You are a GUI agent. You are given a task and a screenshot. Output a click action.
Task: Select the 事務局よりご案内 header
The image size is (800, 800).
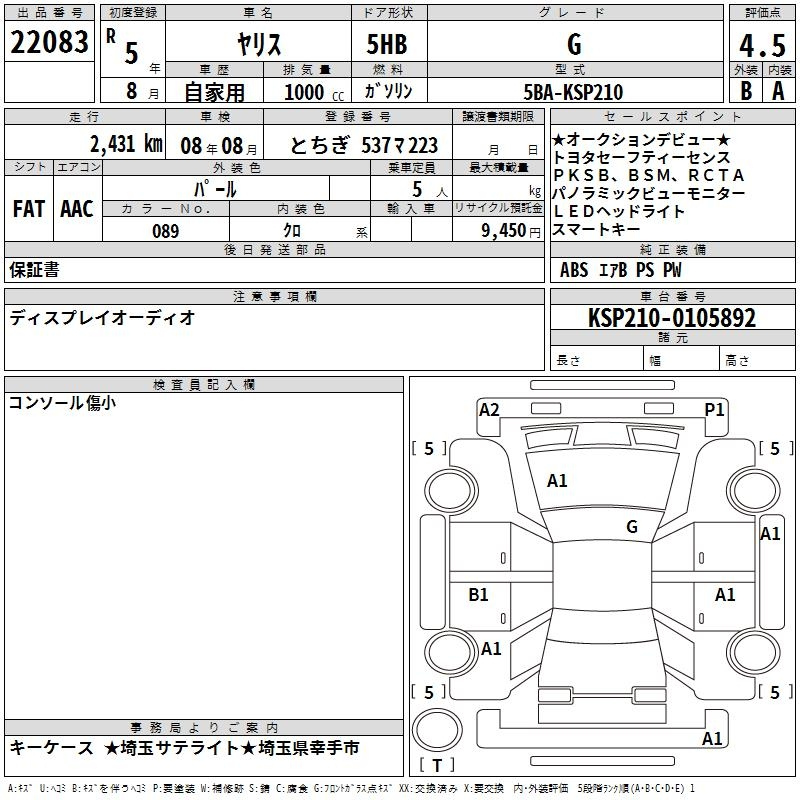tap(204, 728)
